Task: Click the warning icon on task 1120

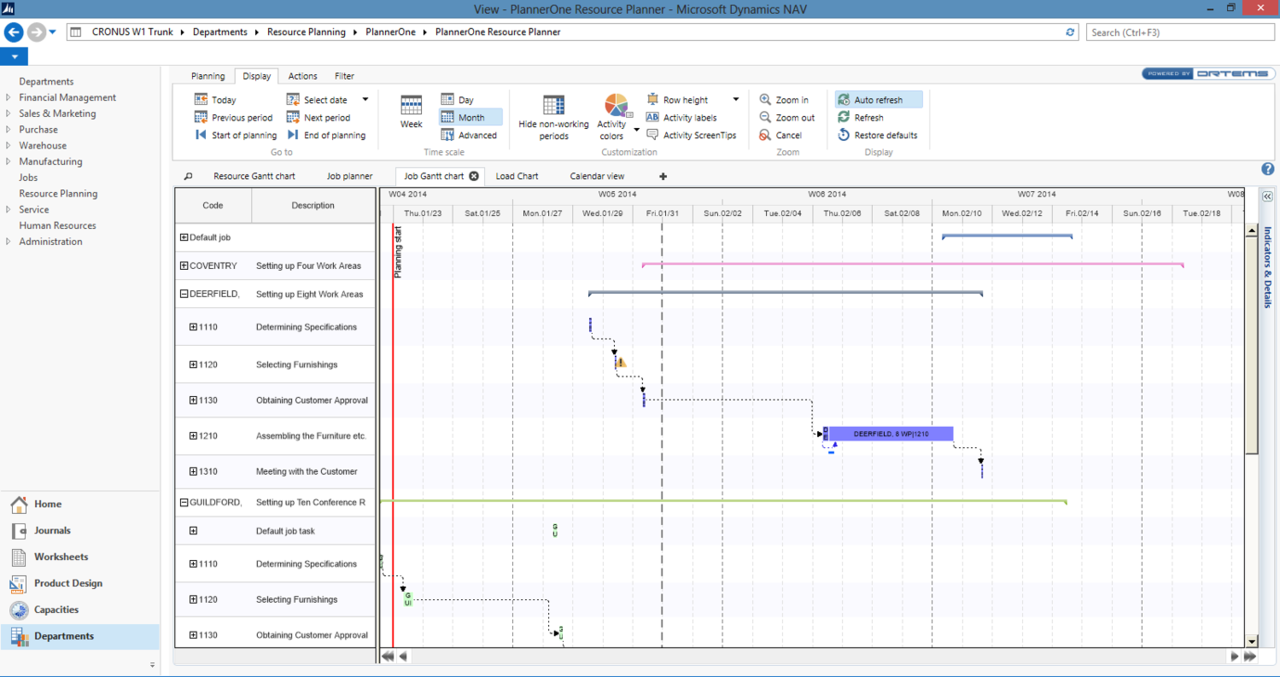Action: pos(621,362)
